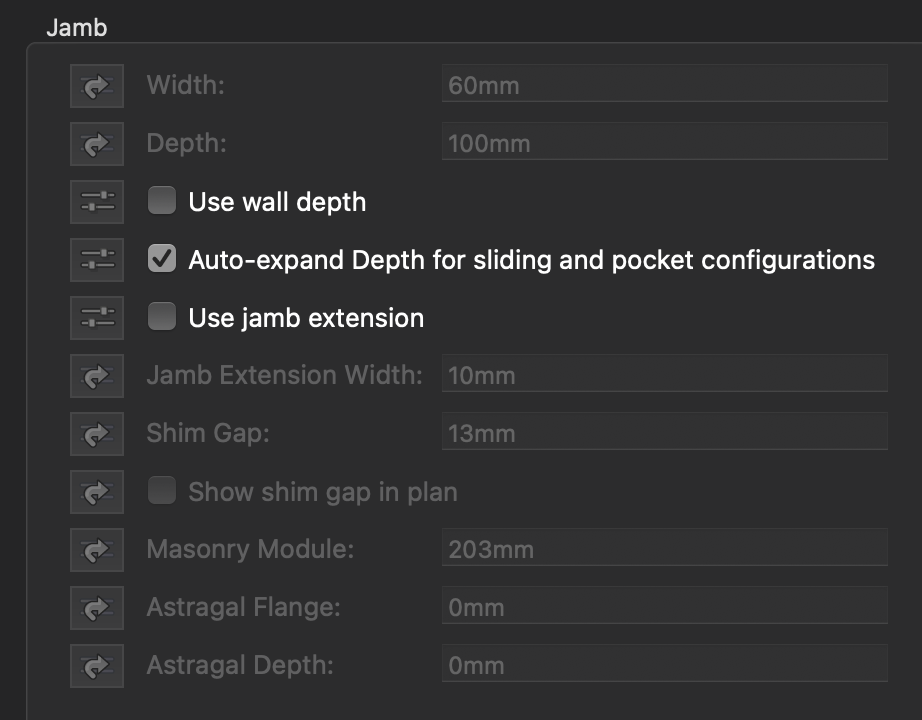Image resolution: width=922 pixels, height=720 pixels.
Task: Click the override icon beside Astragal Depth
Action: pyautogui.click(x=96, y=665)
